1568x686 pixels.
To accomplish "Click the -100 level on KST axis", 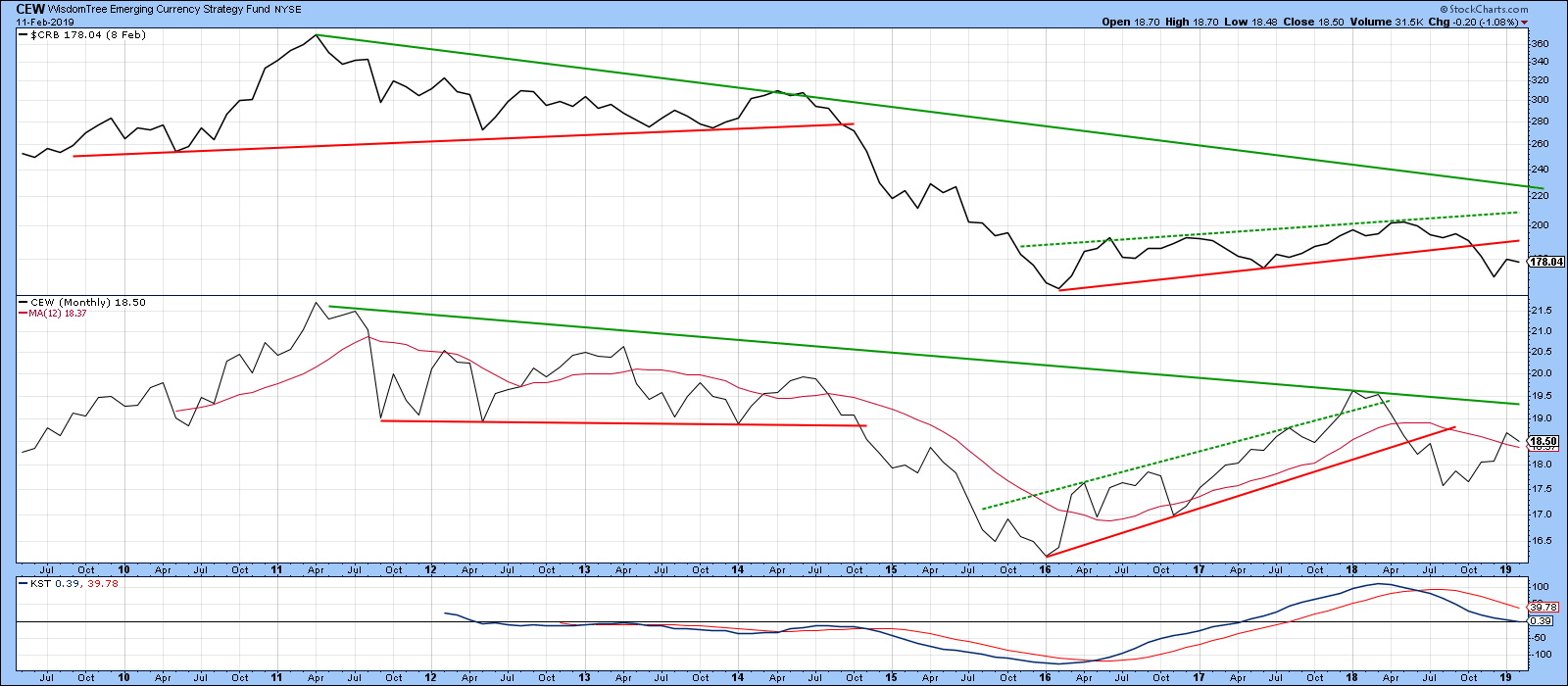I will click(1542, 655).
